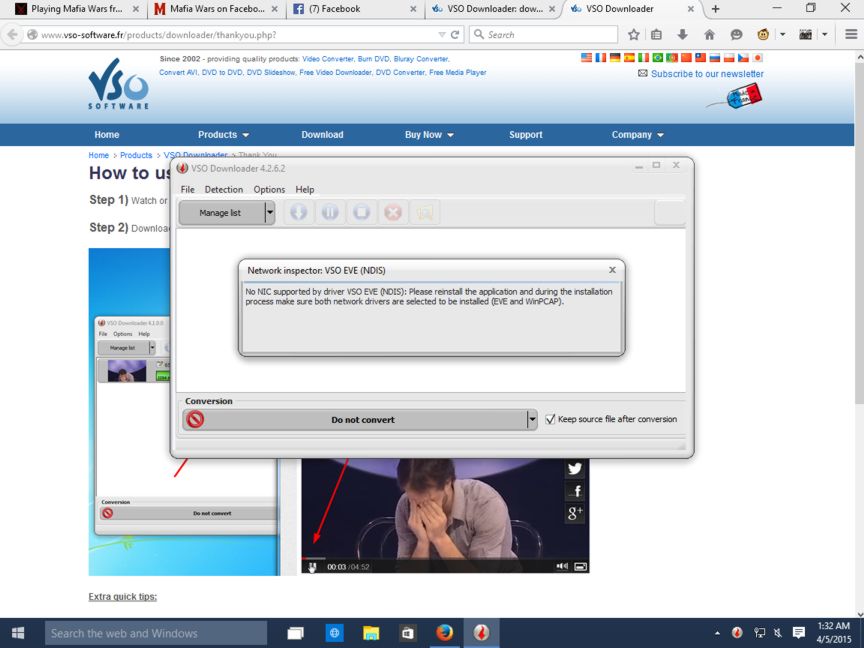
Task: Click Support in the site navigation
Action: tap(526, 134)
